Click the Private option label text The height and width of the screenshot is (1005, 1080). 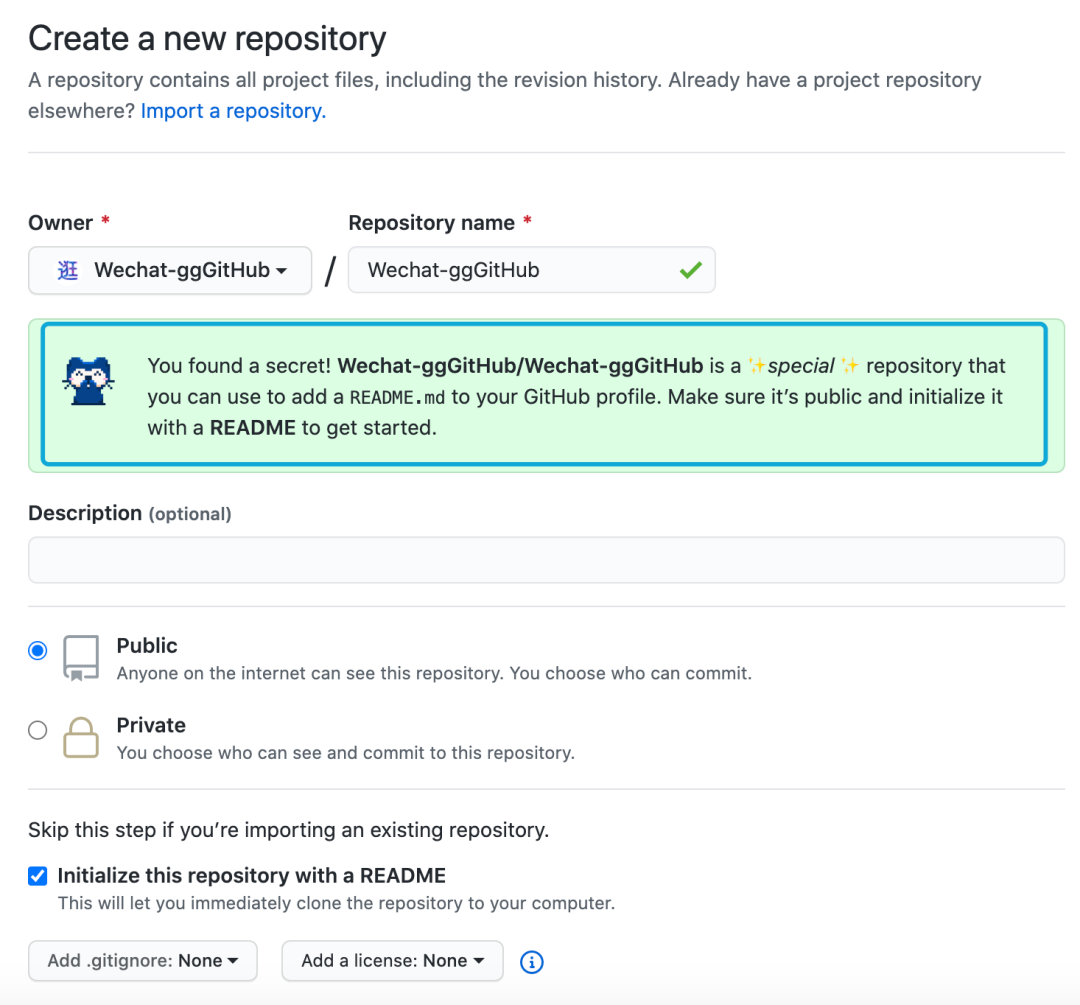151,725
